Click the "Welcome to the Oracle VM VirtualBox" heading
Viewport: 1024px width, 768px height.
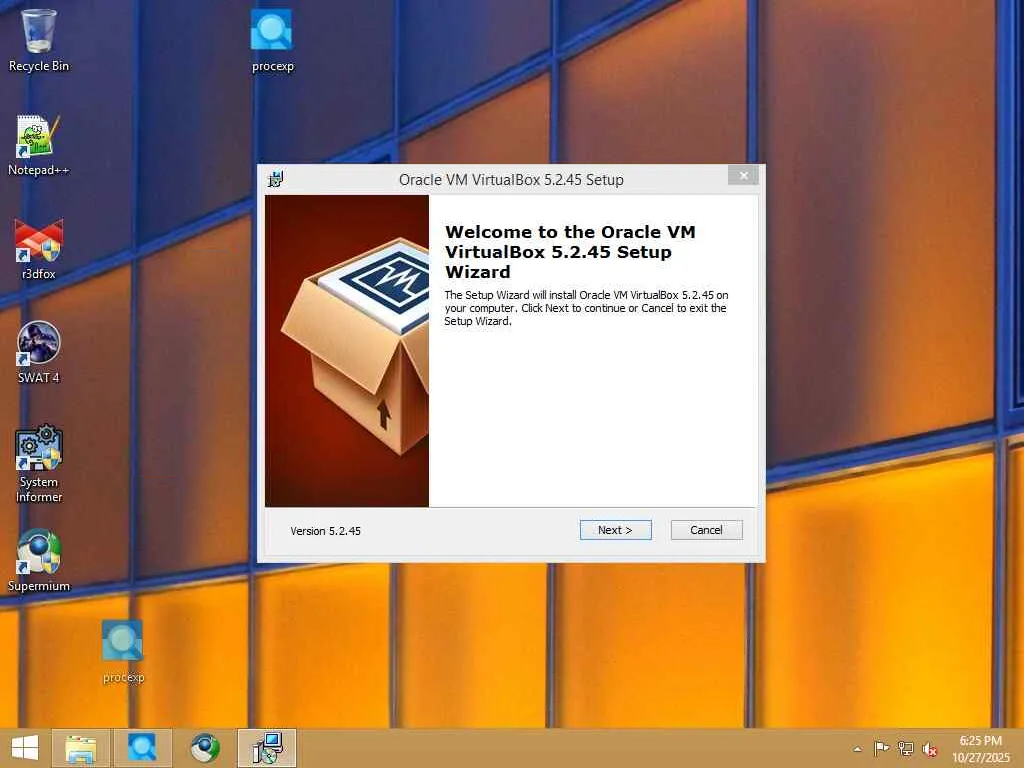point(570,251)
